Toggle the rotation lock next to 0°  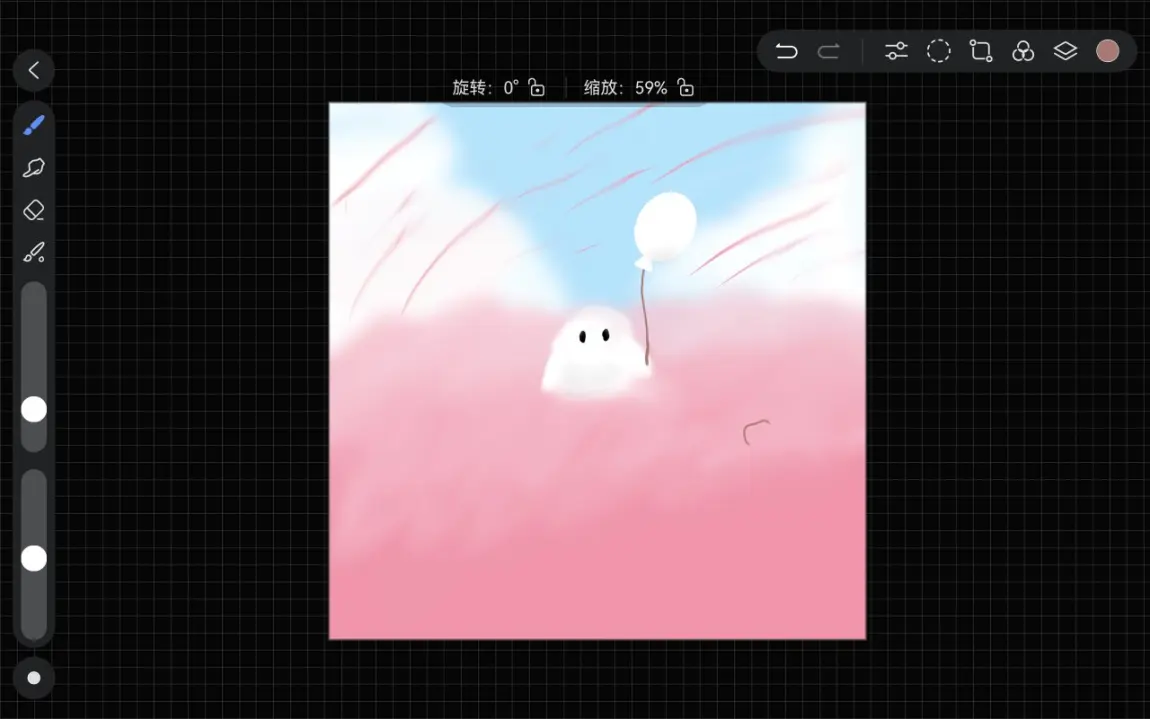(537, 88)
